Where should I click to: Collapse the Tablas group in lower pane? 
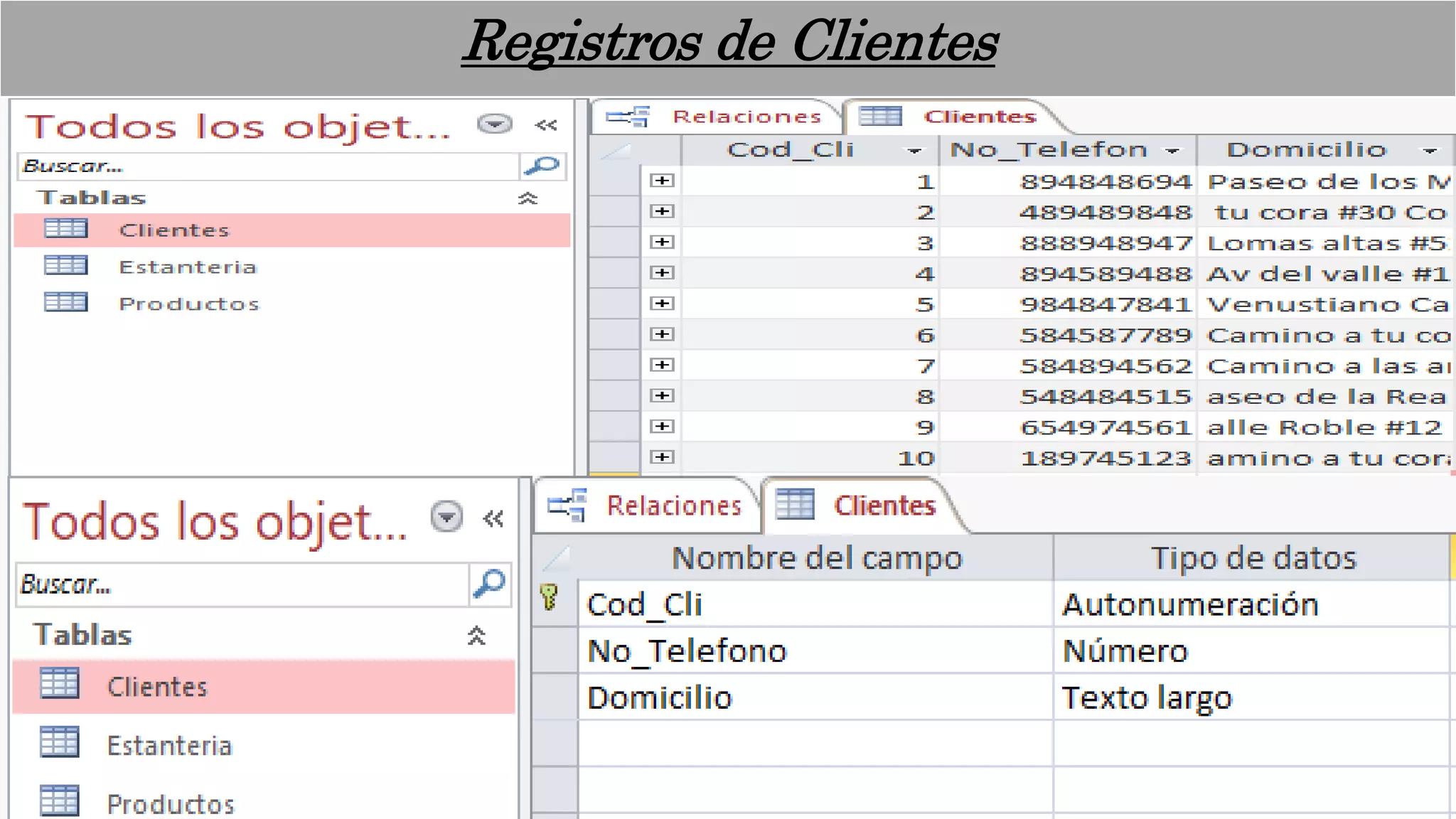click(x=476, y=635)
